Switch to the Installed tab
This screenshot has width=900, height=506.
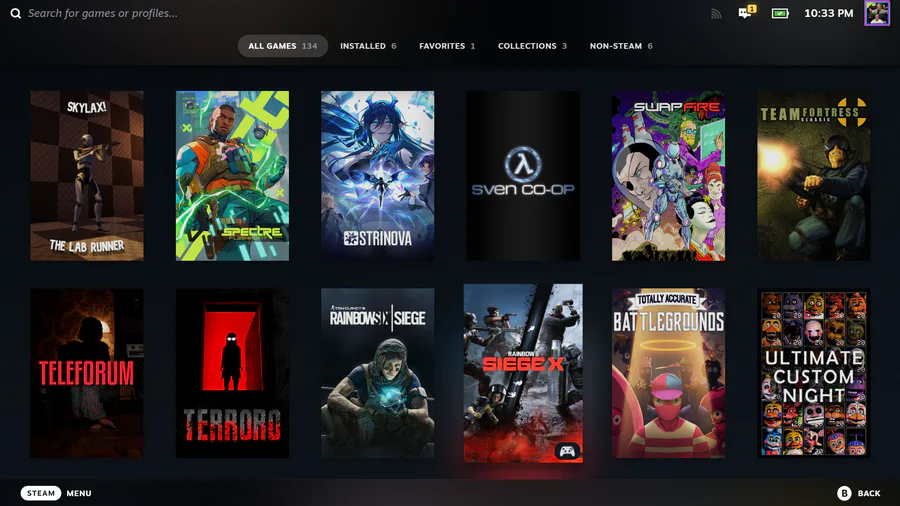[368, 46]
